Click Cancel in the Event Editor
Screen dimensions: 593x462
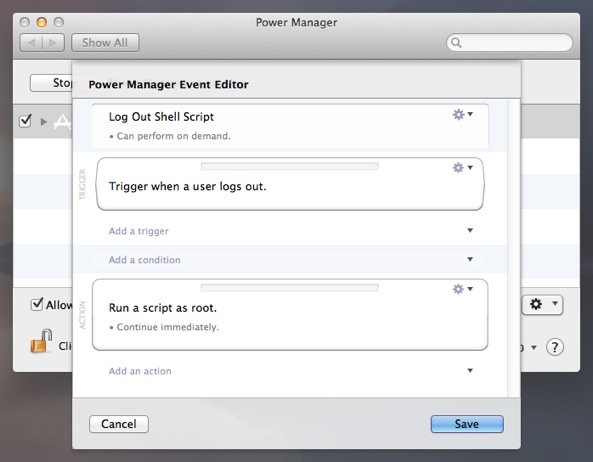click(119, 424)
